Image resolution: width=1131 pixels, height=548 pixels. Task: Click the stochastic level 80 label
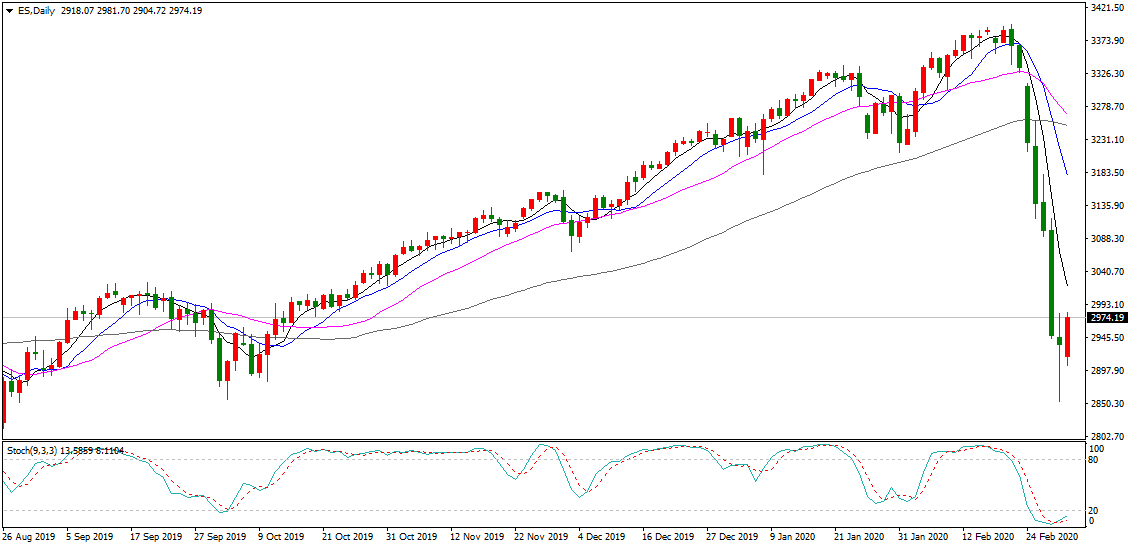(1095, 460)
